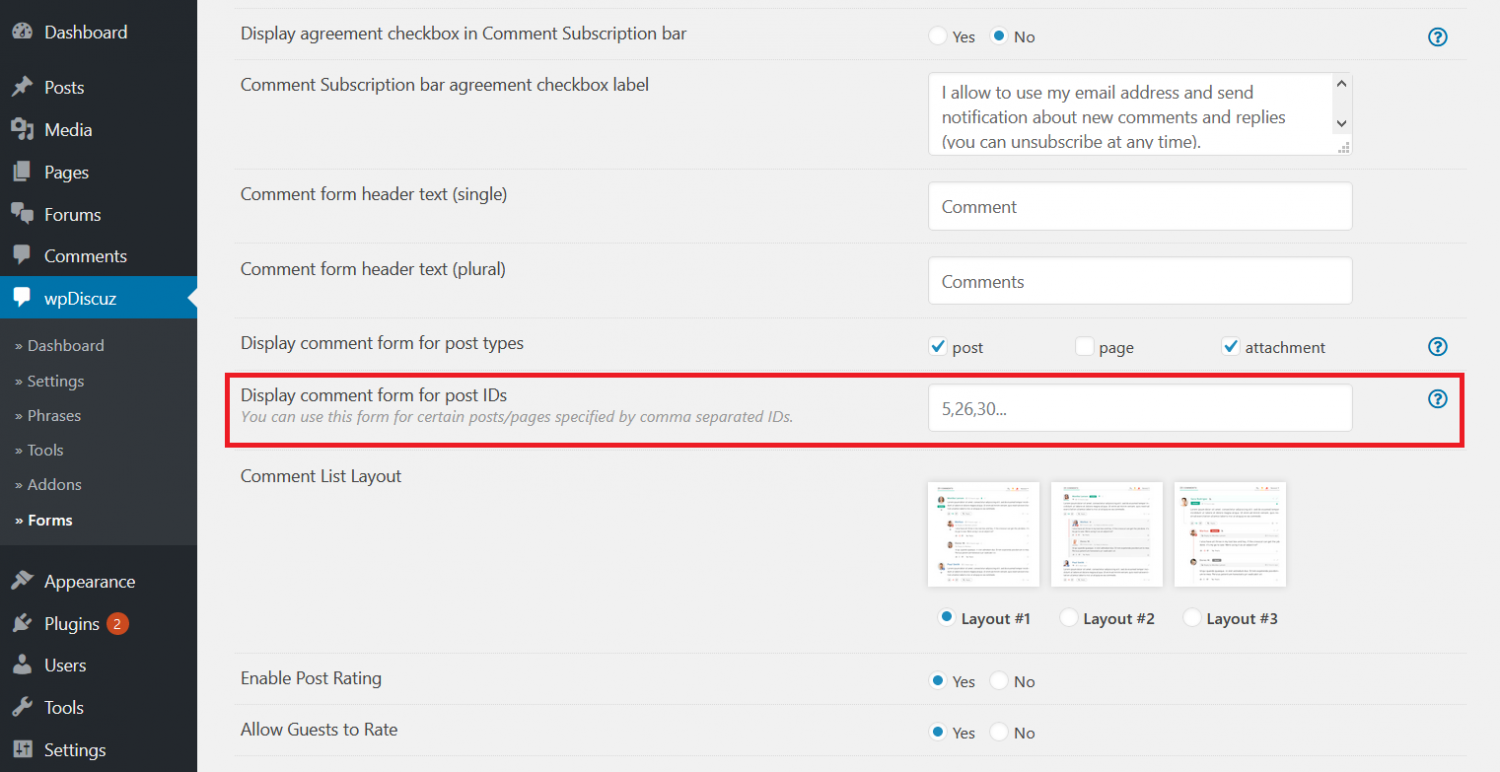The width and height of the screenshot is (1500, 772).
Task: Click the Plugins icon showing 2 updates
Action: click(25, 623)
